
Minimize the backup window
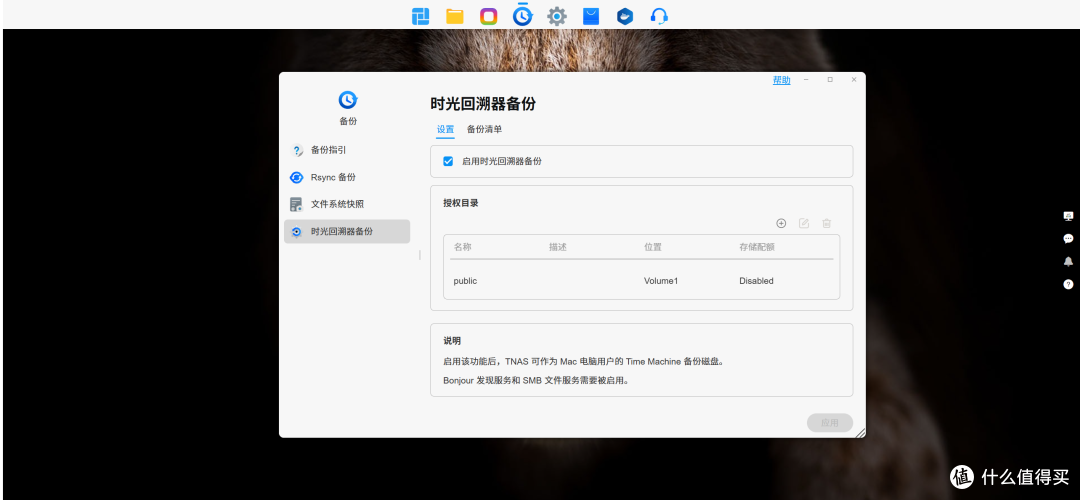tap(806, 80)
